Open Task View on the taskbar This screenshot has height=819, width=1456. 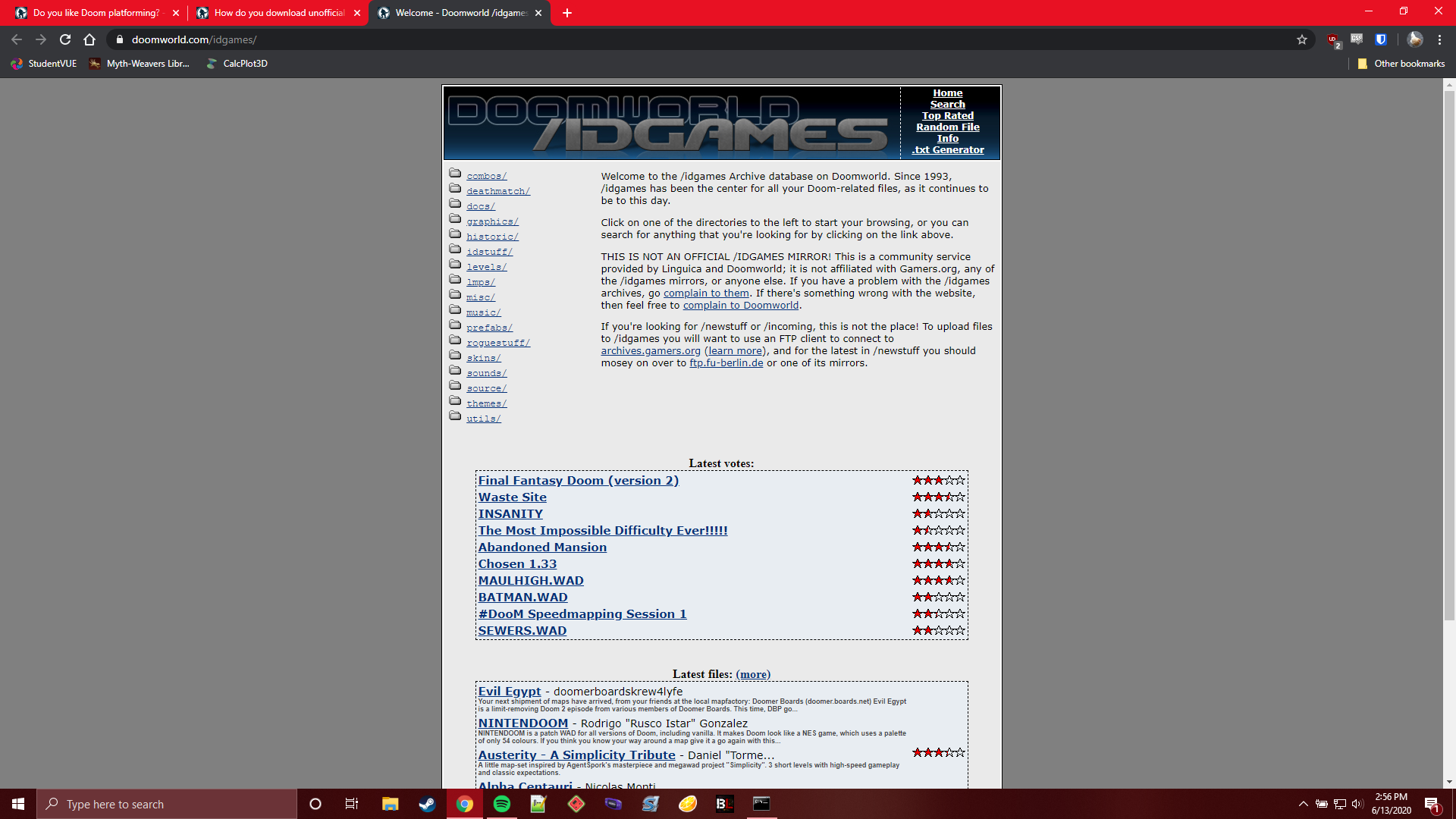(x=352, y=804)
